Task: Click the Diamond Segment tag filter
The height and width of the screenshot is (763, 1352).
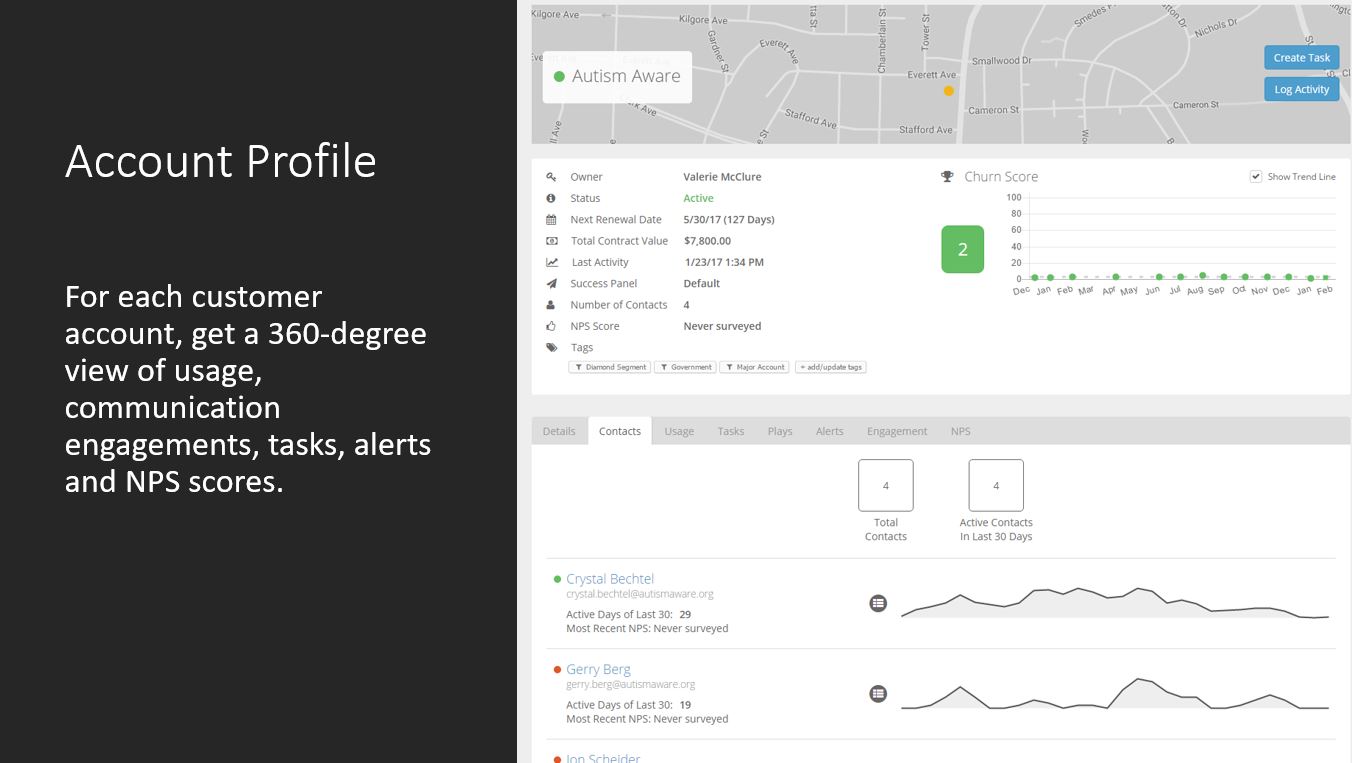Action: pos(609,367)
